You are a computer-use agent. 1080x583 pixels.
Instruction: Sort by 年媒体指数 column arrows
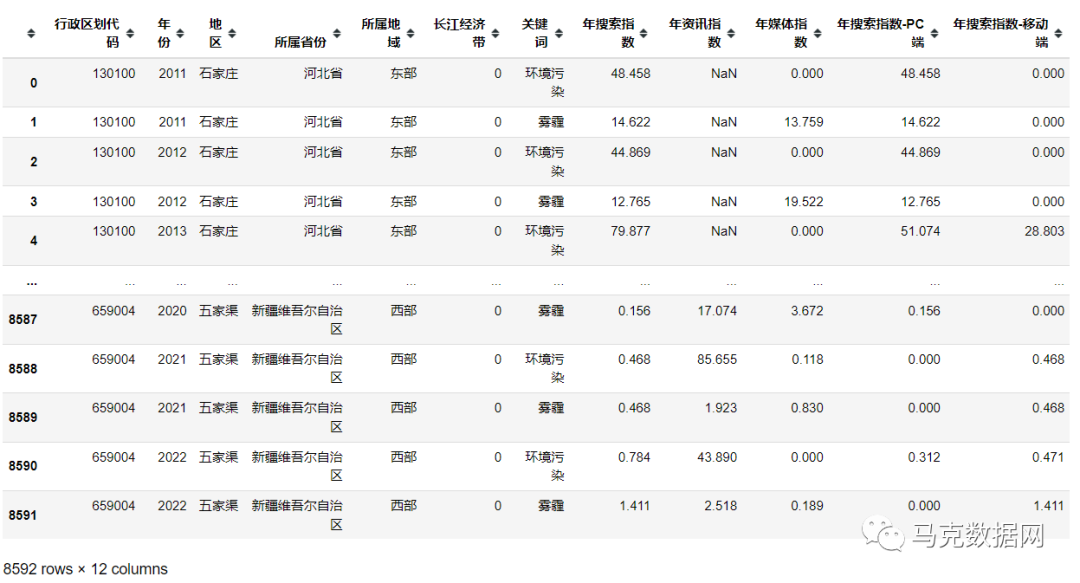[x=818, y=33]
